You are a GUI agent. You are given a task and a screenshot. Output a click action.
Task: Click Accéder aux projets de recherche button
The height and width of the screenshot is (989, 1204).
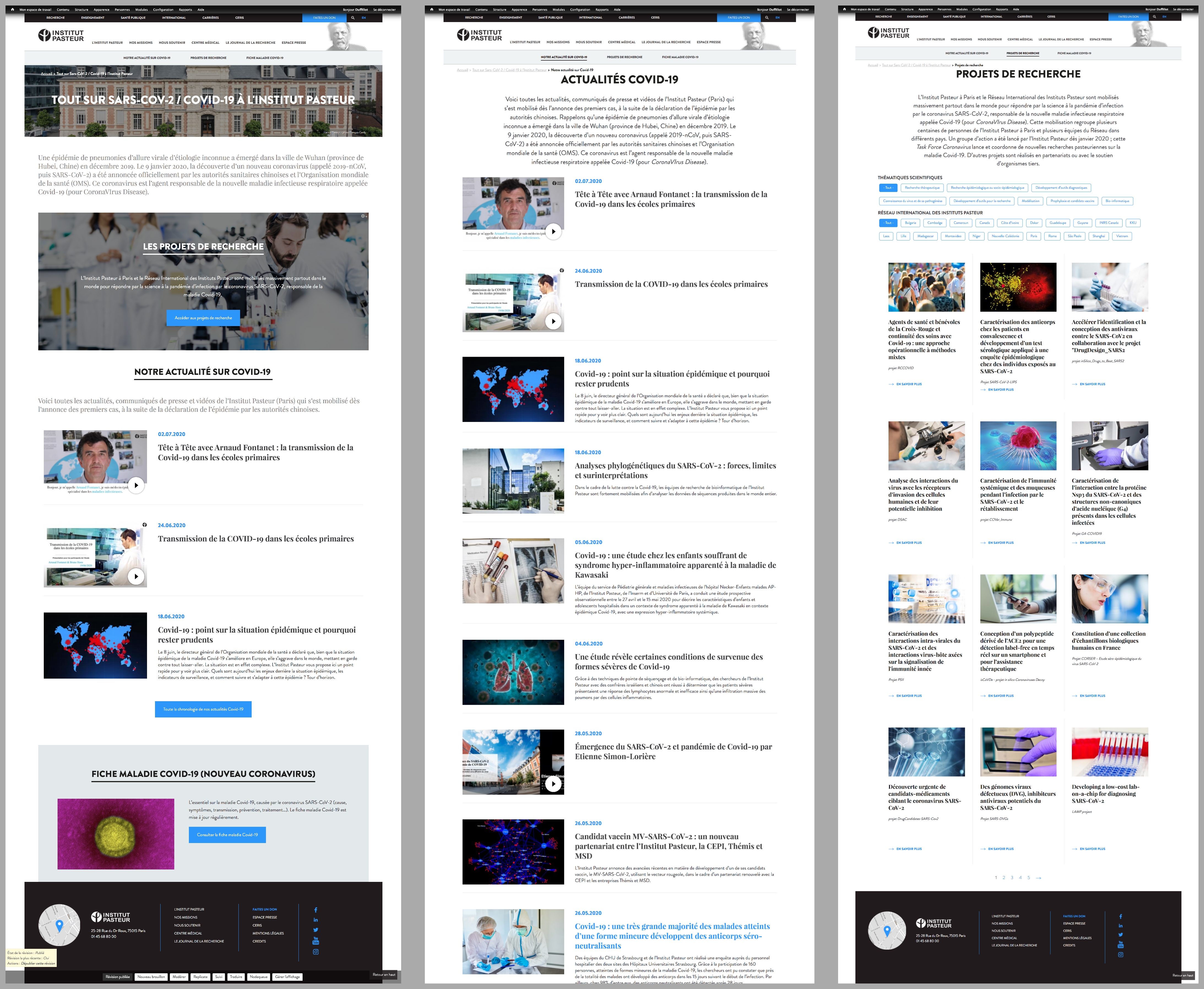pos(203,318)
